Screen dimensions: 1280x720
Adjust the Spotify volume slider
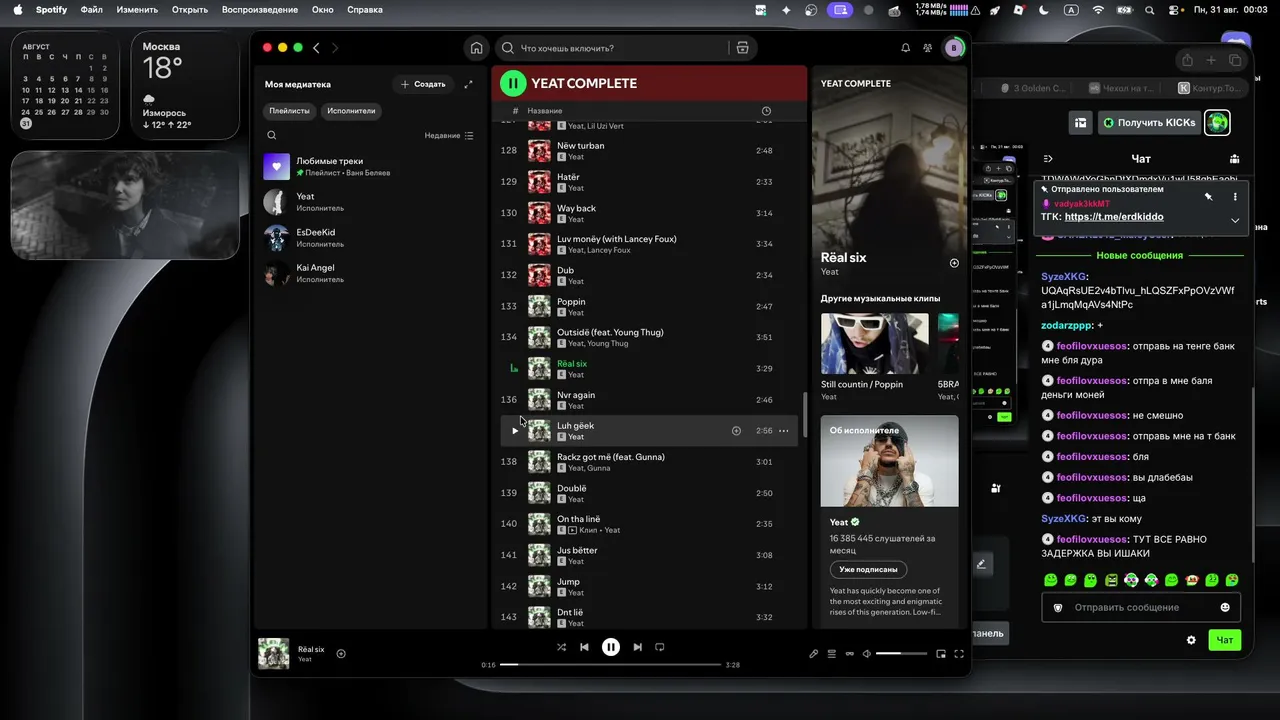(x=902, y=654)
